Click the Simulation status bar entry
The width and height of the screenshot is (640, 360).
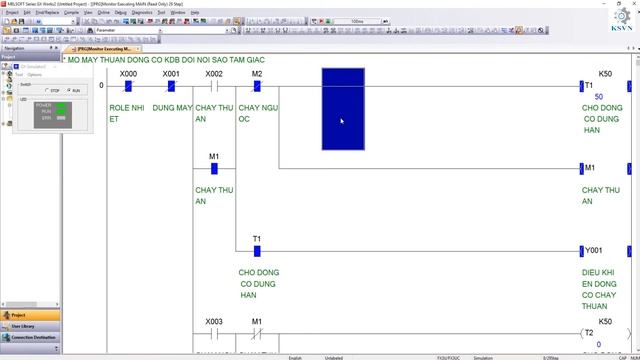483,358
